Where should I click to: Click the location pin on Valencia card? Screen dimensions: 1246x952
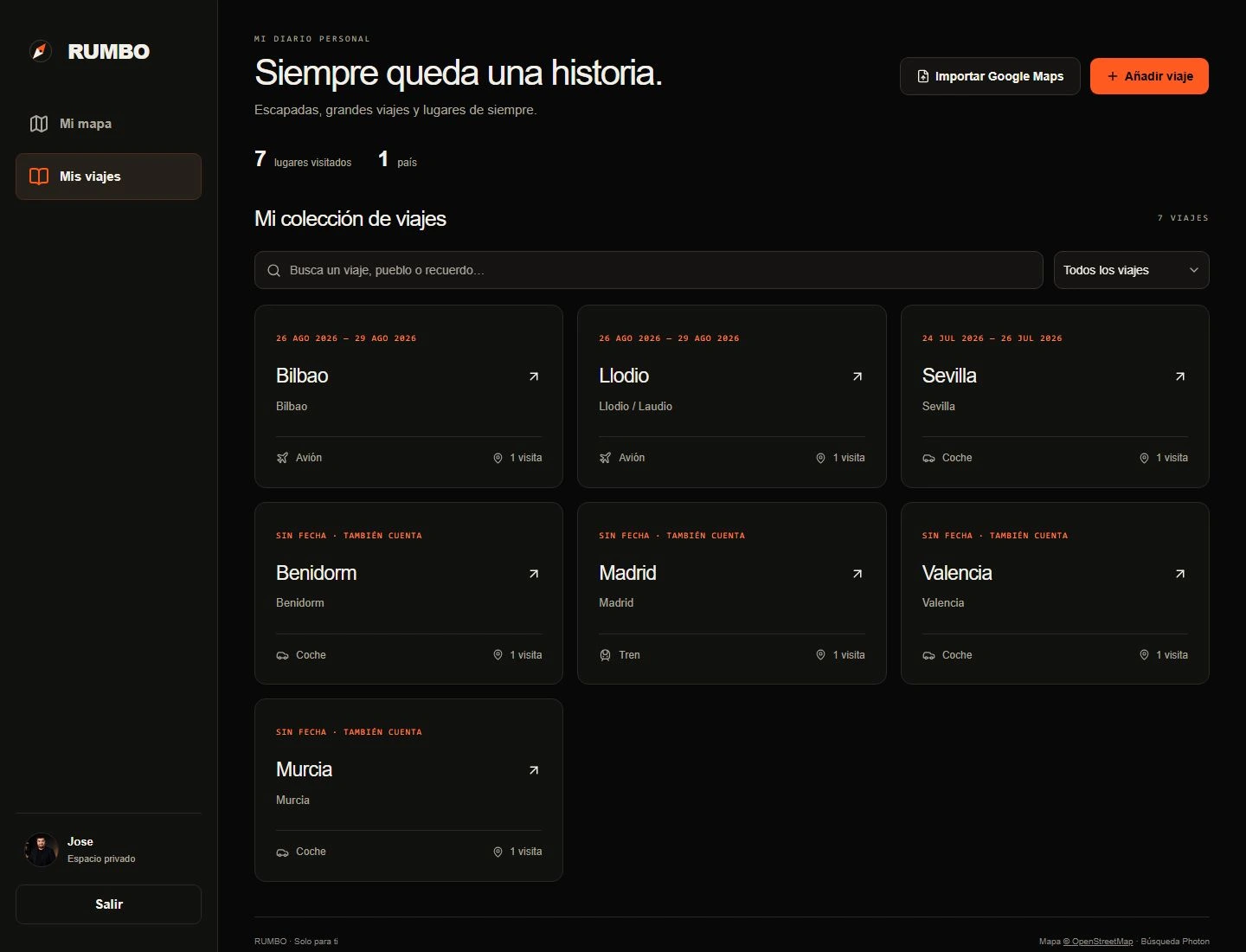click(x=1144, y=655)
